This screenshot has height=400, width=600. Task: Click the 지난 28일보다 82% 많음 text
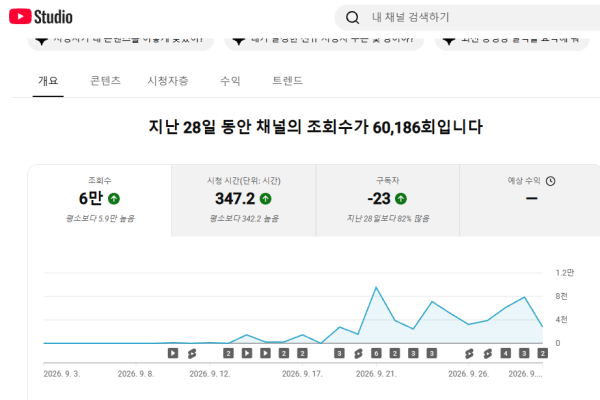388,219
